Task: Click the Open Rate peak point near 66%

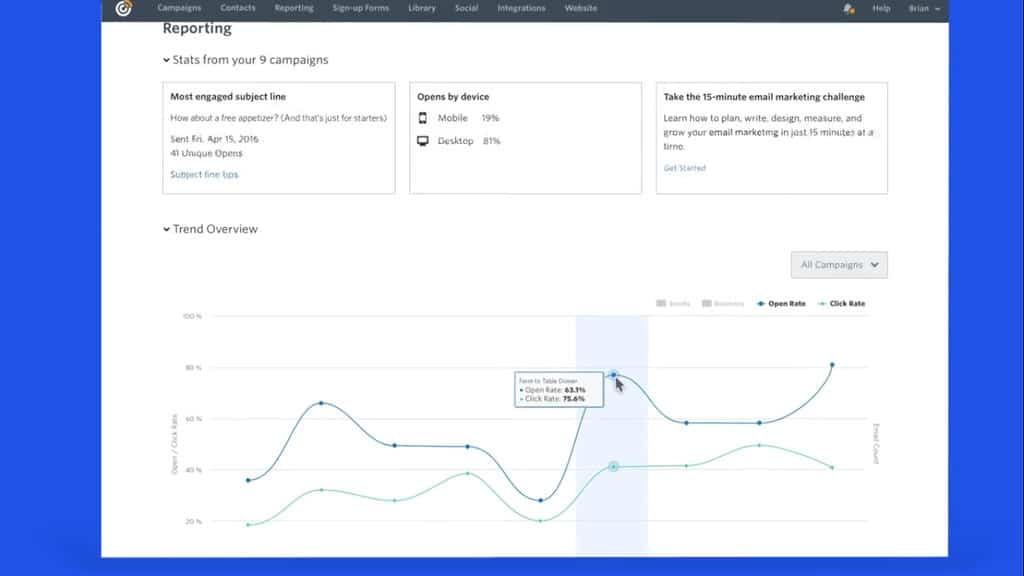Action: coord(321,403)
